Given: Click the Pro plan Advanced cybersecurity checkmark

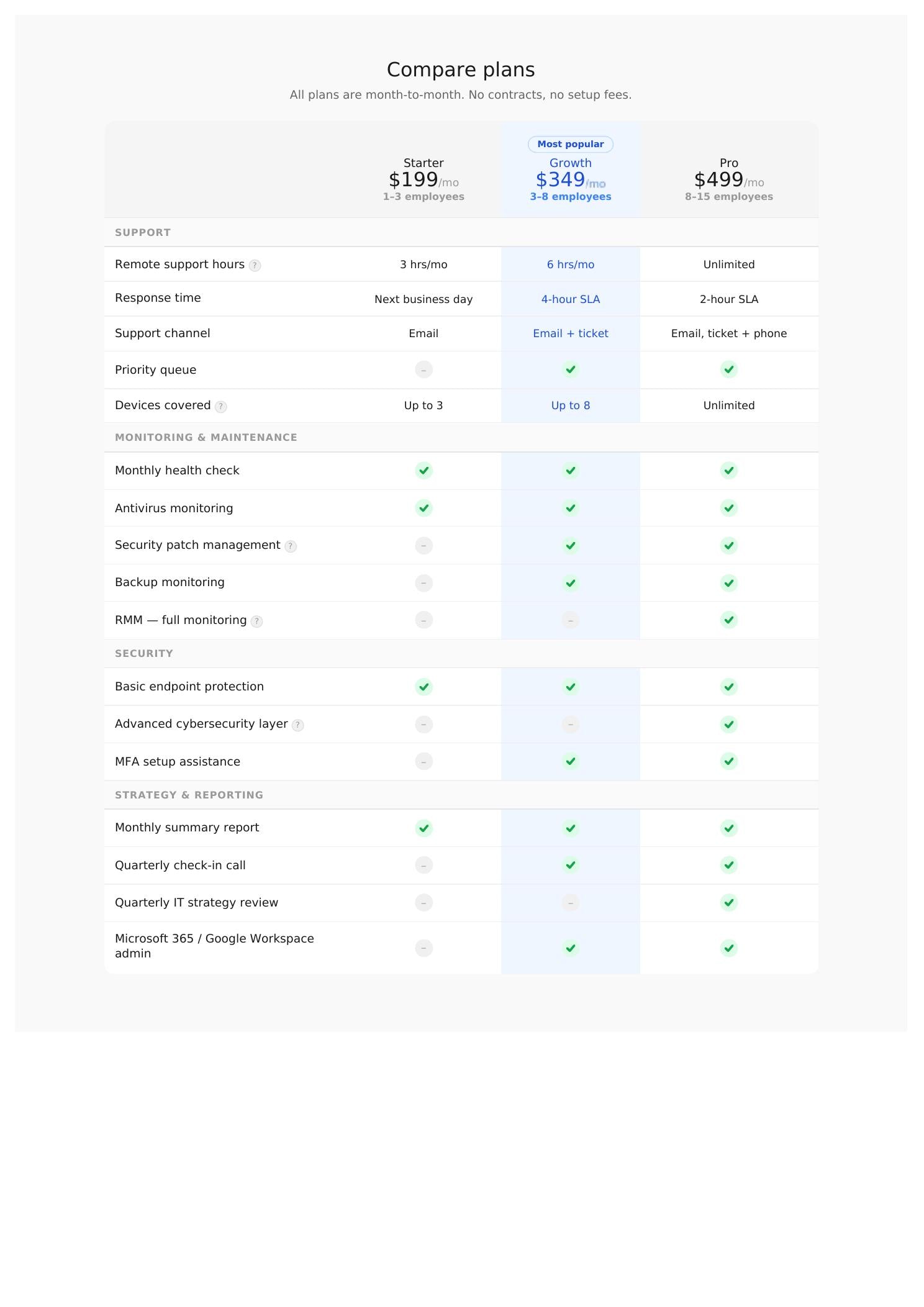Looking at the screenshot, I should 728,725.
